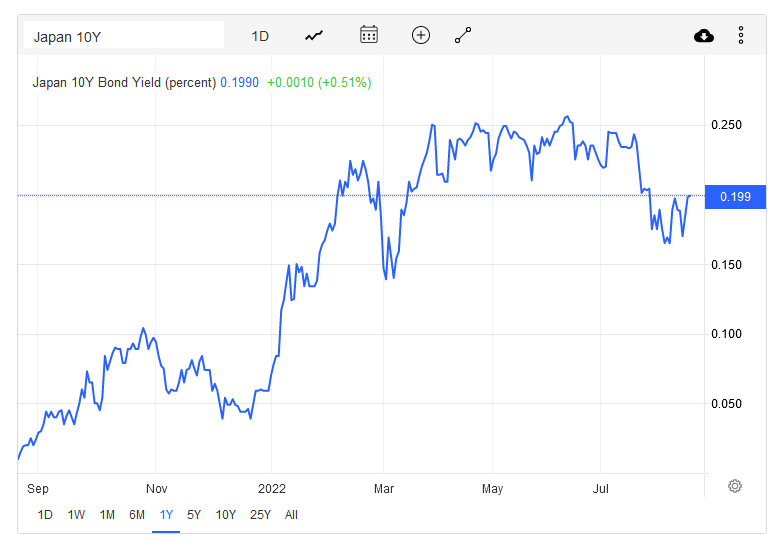The image size is (779, 546).
Task: Change chart type with line chart icon
Action: pos(314,36)
